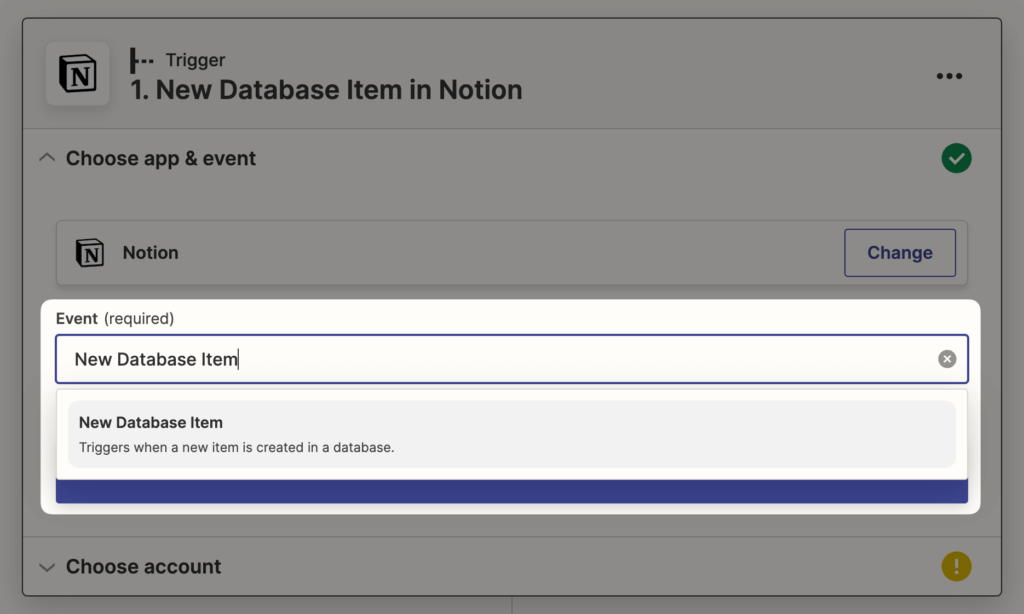The width and height of the screenshot is (1024, 614).
Task: Click the Trigger label text
Action: click(195, 60)
